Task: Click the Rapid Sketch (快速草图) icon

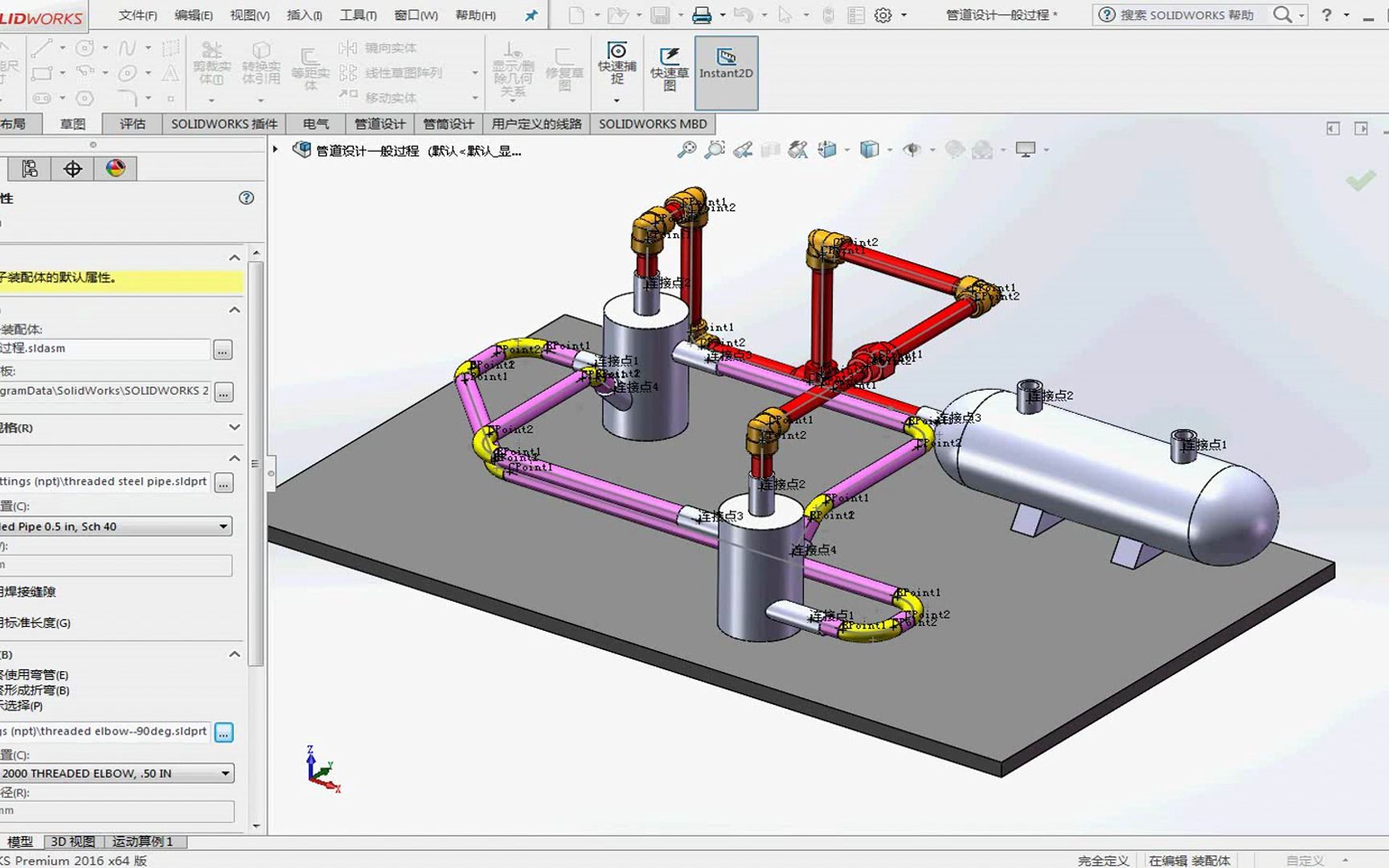Action: [669, 69]
